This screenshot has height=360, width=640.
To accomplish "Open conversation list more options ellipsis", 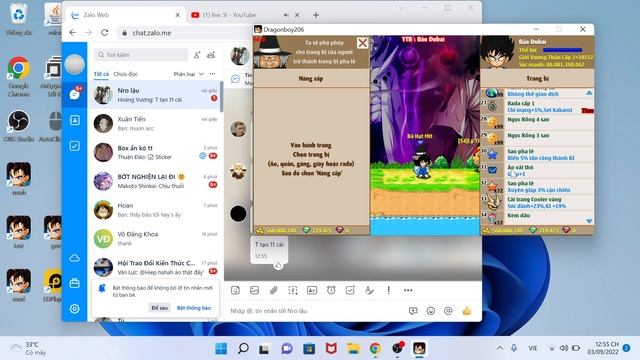I will [212, 74].
